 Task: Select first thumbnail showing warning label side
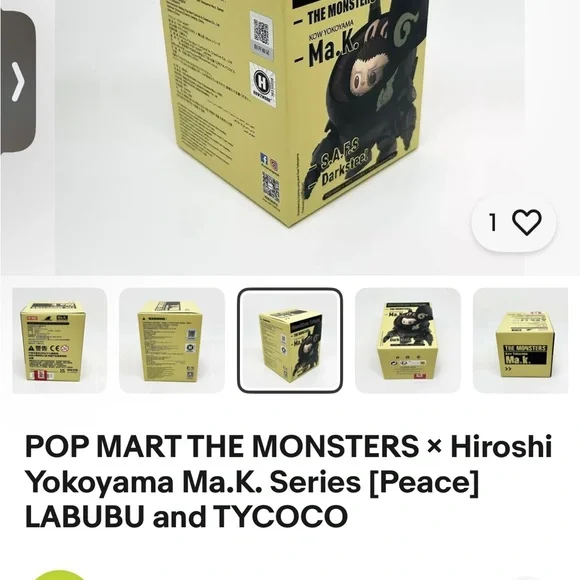click(x=60, y=340)
